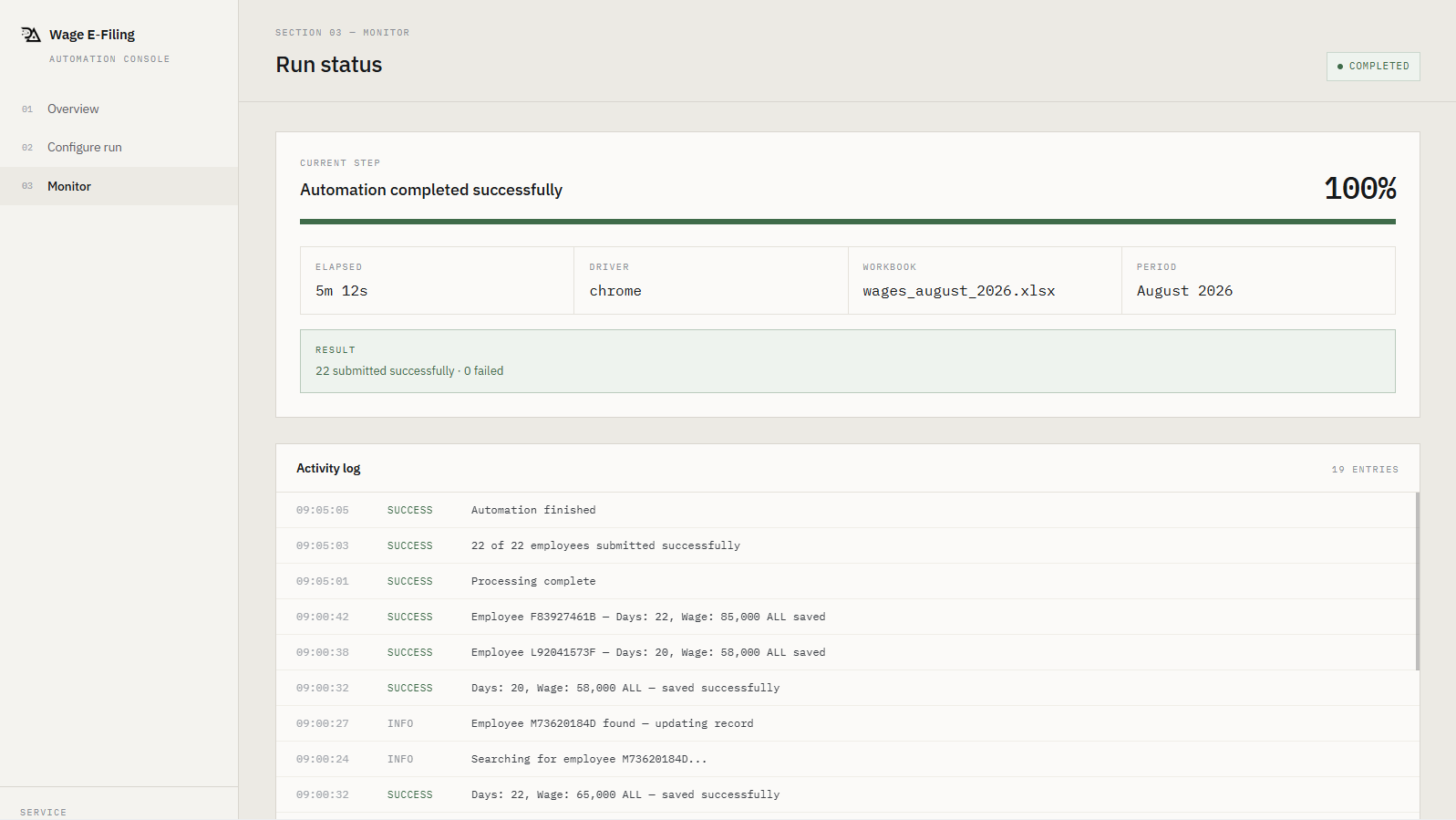Click the period value 'August 2026'
1456x820 pixels.
point(1184,291)
